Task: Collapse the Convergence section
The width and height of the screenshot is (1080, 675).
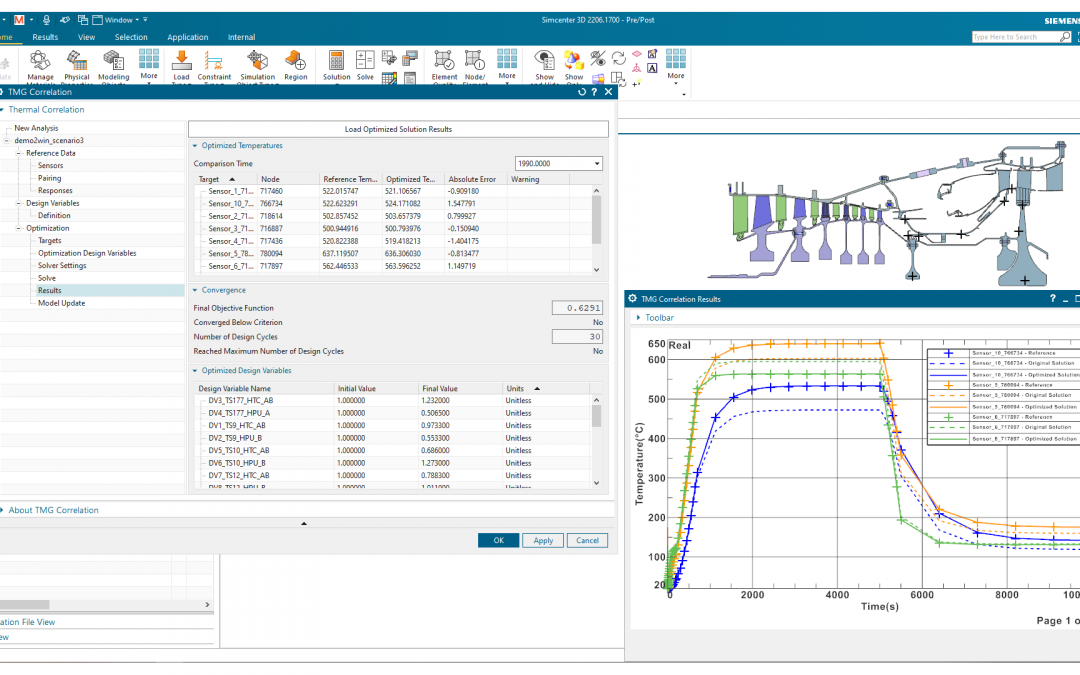Action: click(x=195, y=290)
